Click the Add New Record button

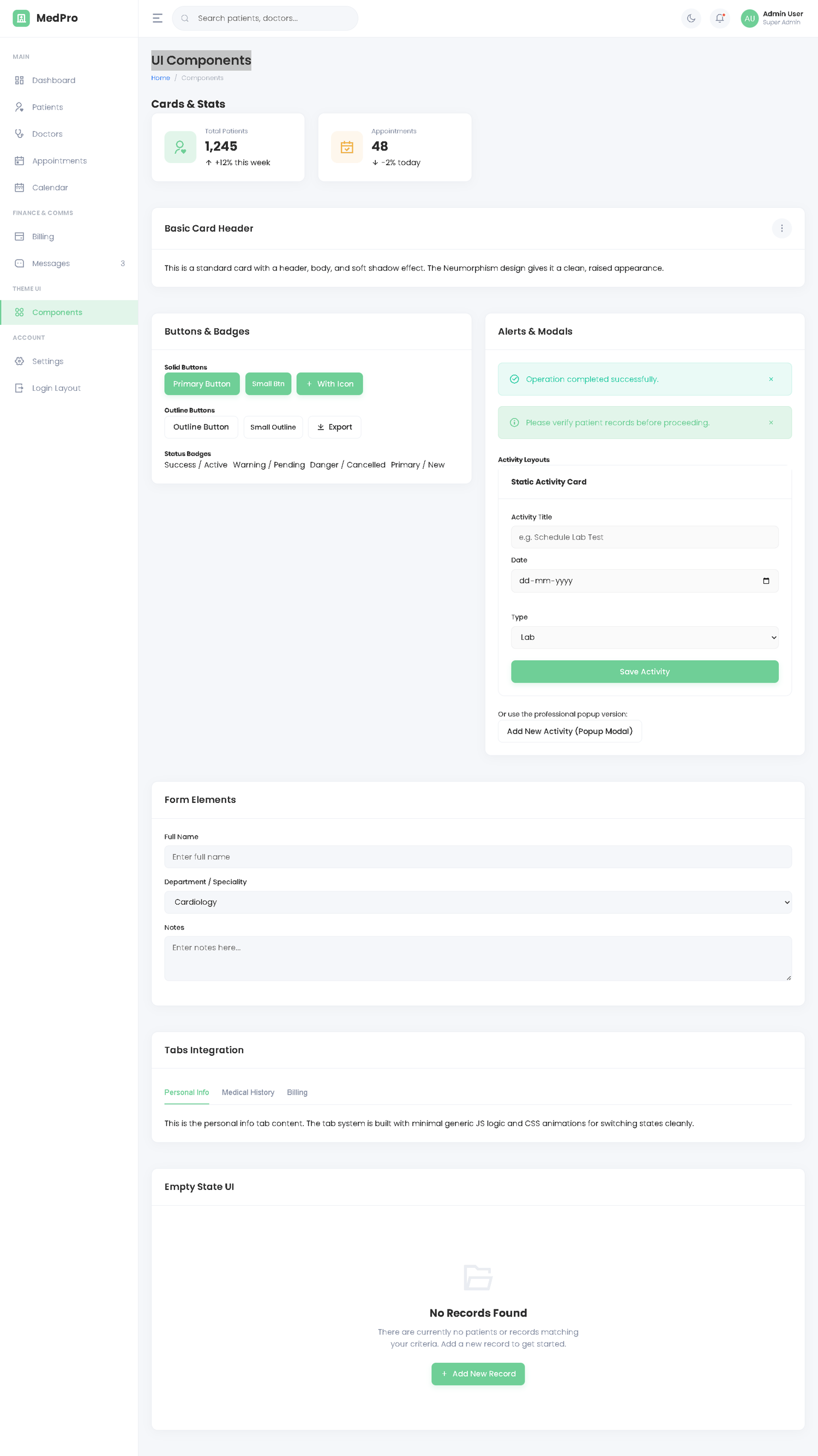[478, 1374]
